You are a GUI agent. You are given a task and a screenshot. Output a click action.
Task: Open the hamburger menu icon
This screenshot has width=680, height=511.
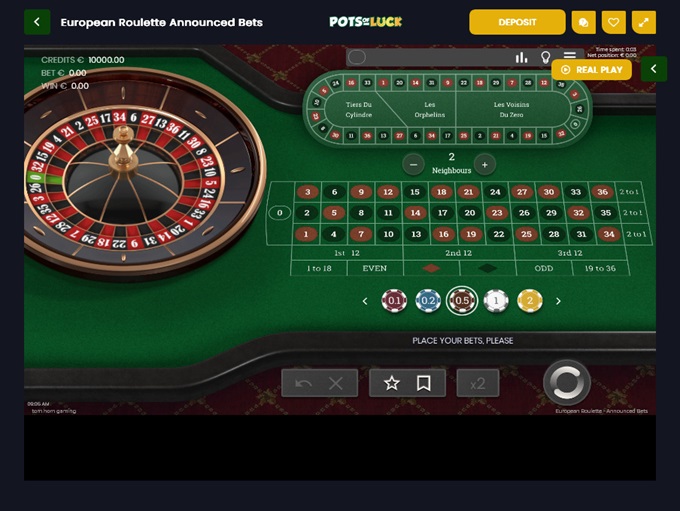569,55
